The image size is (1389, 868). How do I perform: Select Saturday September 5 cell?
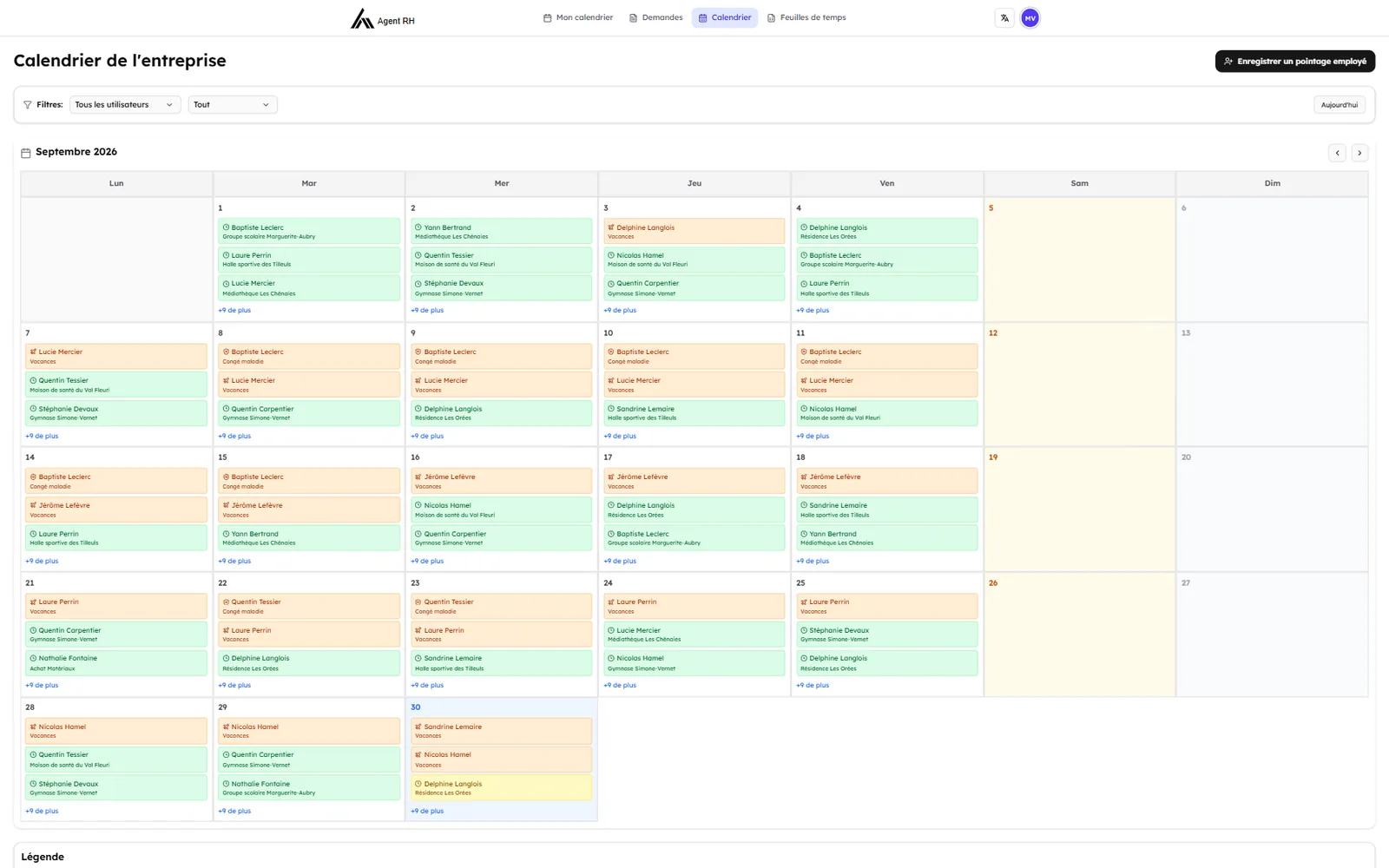click(x=1080, y=260)
